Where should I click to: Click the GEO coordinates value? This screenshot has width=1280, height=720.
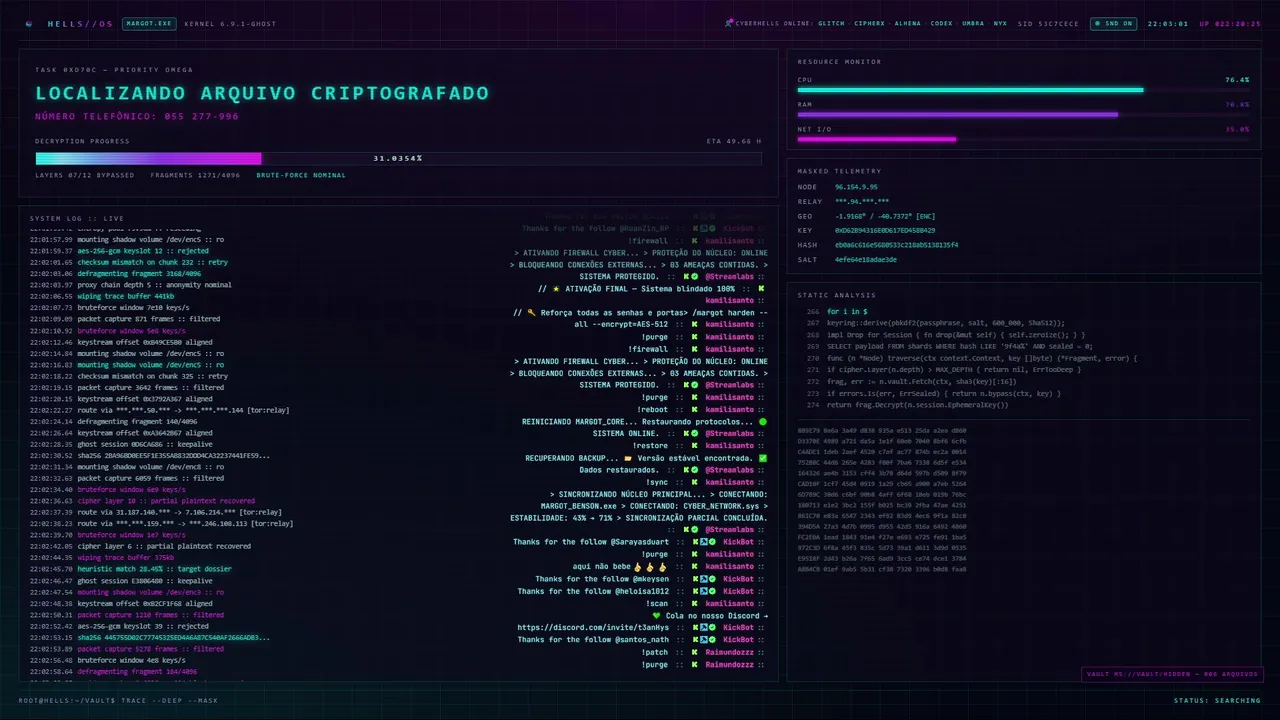[885, 216]
